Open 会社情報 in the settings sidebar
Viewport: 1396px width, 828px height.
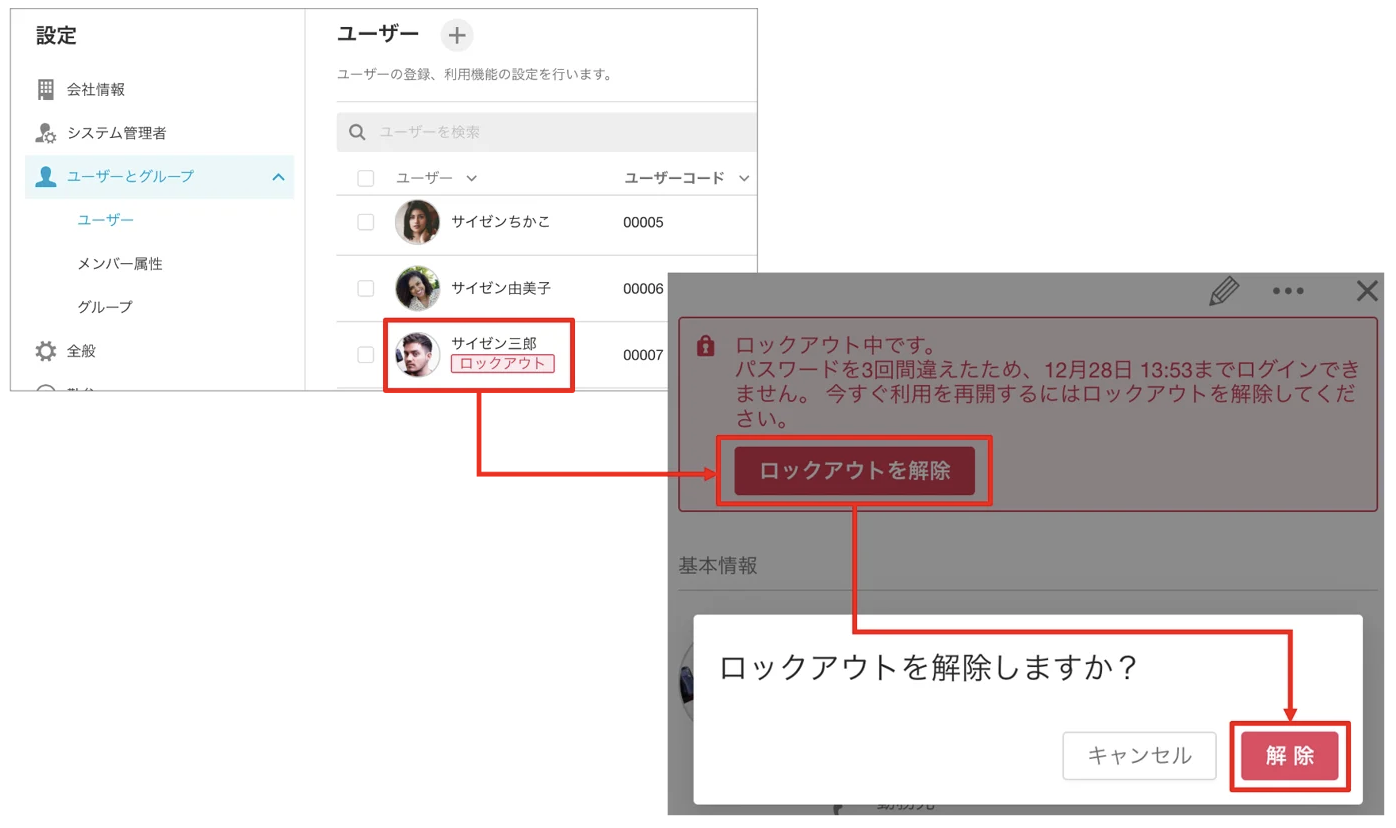pyautogui.click(x=96, y=90)
